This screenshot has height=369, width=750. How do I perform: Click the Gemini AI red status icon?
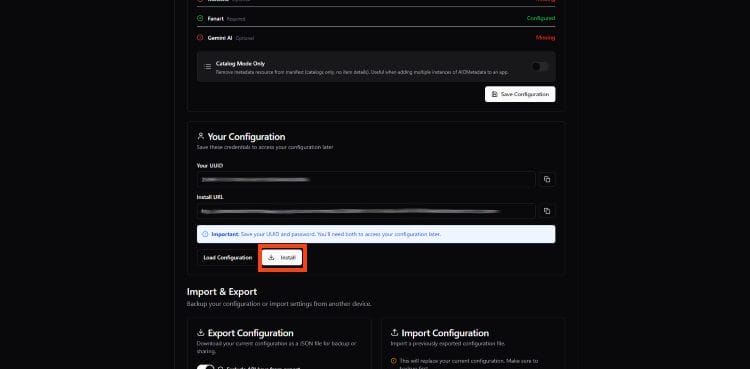tap(200, 37)
